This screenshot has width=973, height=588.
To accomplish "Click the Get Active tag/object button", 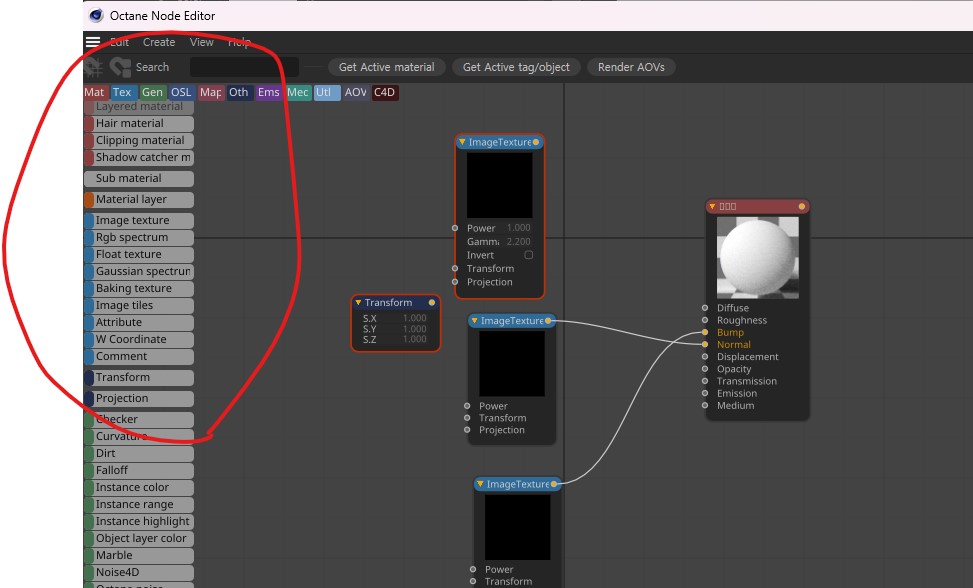I will tap(516, 67).
